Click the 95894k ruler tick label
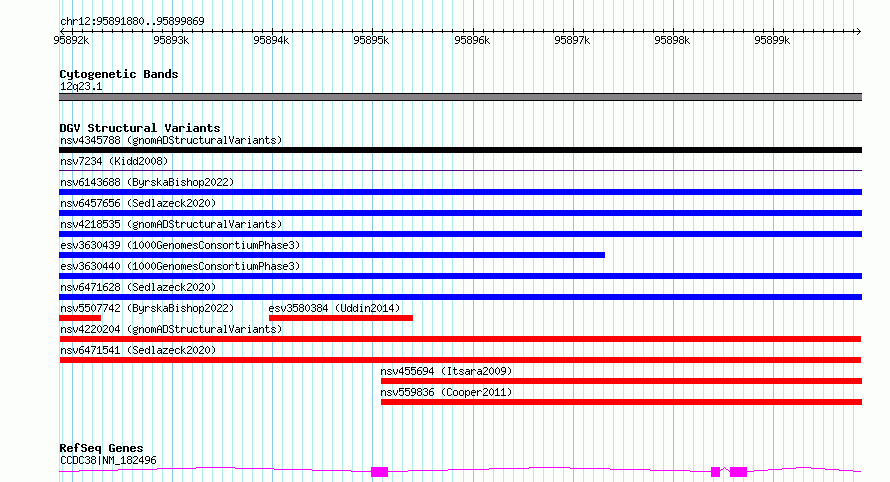This screenshot has width=890, height=482. tap(271, 40)
